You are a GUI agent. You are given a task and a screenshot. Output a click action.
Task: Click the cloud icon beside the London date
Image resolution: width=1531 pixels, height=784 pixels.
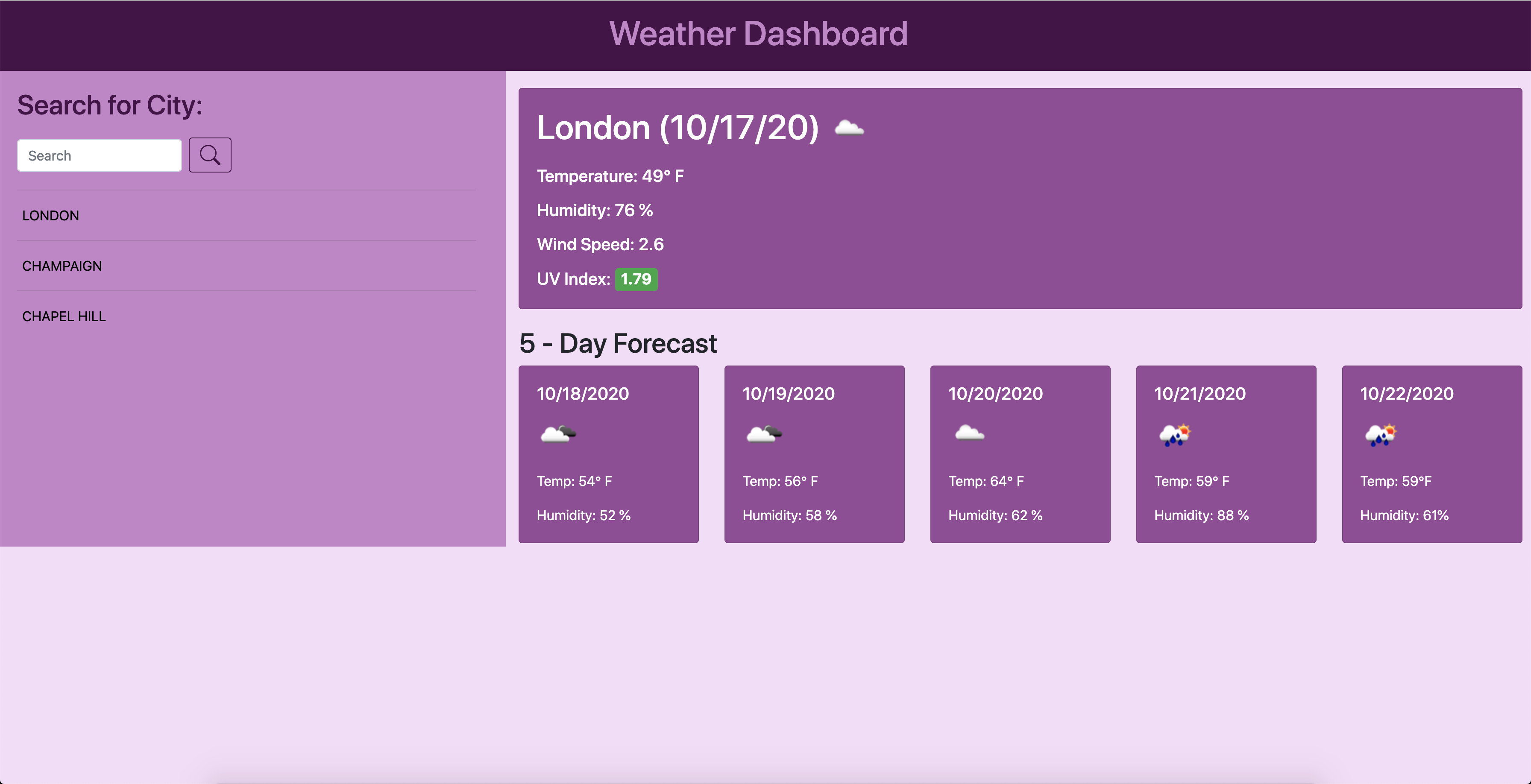(849, 128)
